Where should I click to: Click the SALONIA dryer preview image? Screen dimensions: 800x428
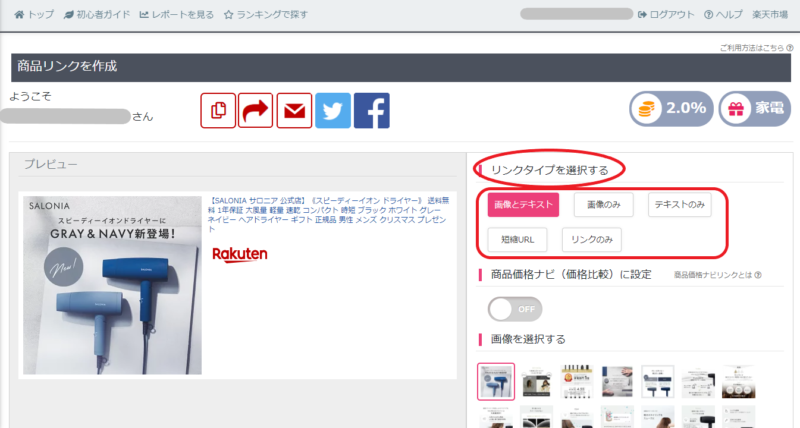[x=112, y=285]
